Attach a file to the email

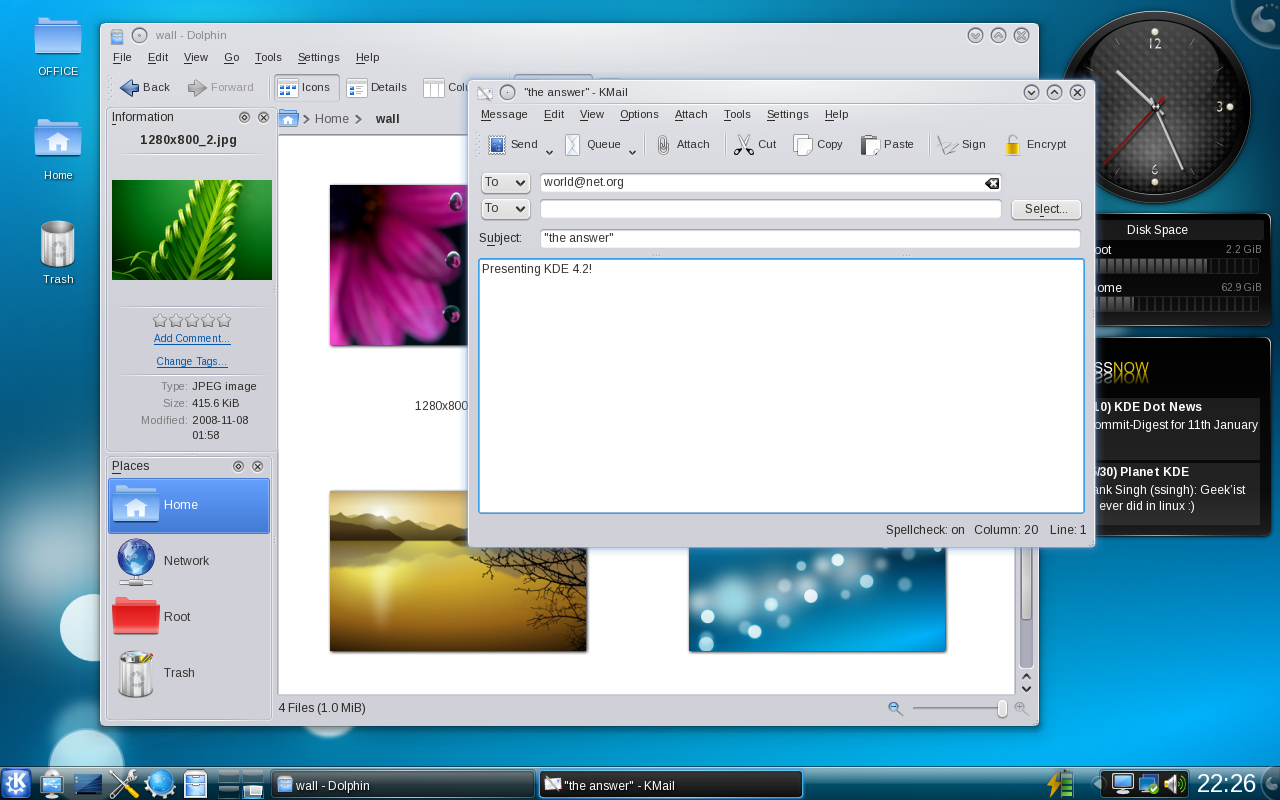coord(684,144)
